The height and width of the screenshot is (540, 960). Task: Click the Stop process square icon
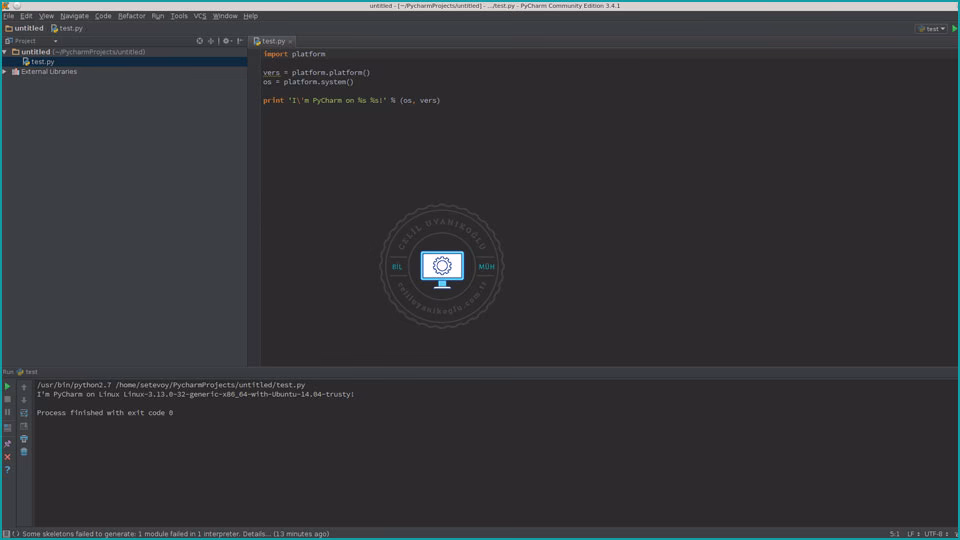point(7,399)
